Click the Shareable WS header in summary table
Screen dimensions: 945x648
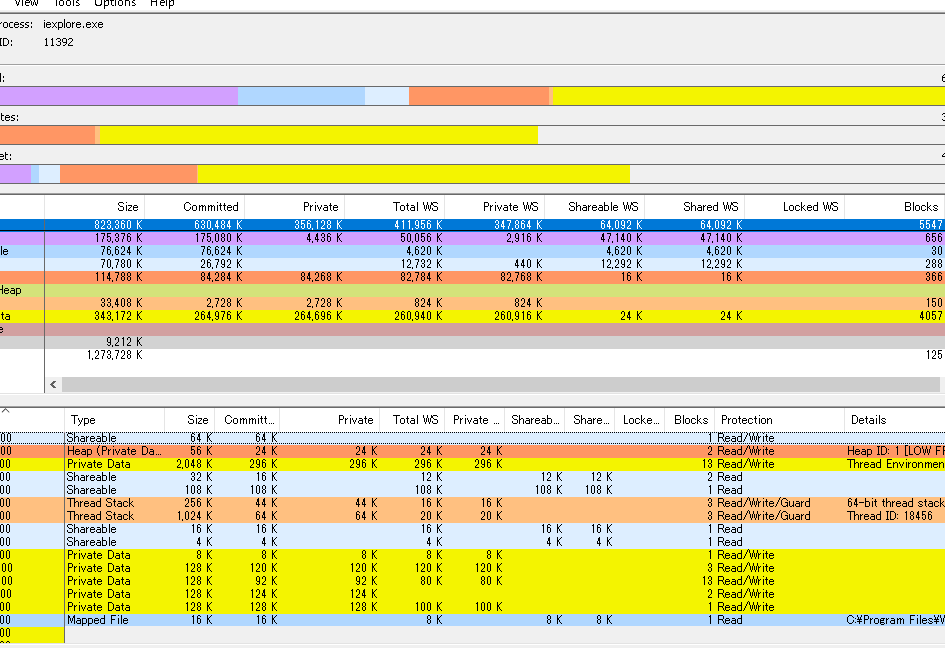coord(603,207)
